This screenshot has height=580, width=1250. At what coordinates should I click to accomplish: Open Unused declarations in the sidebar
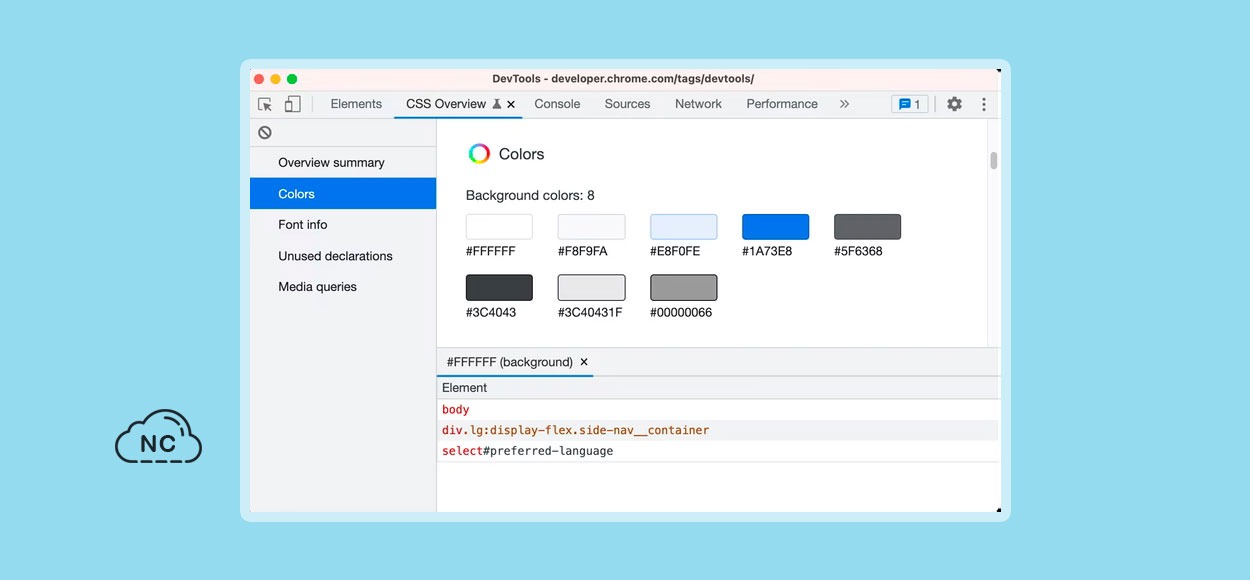[343, 256]
